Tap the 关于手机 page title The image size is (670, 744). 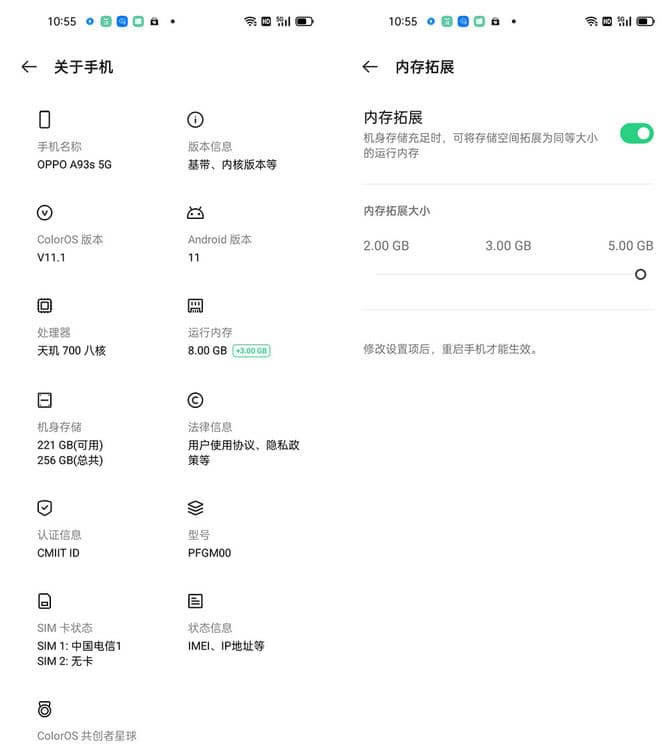pyautogui.click(x=84, y=67)
